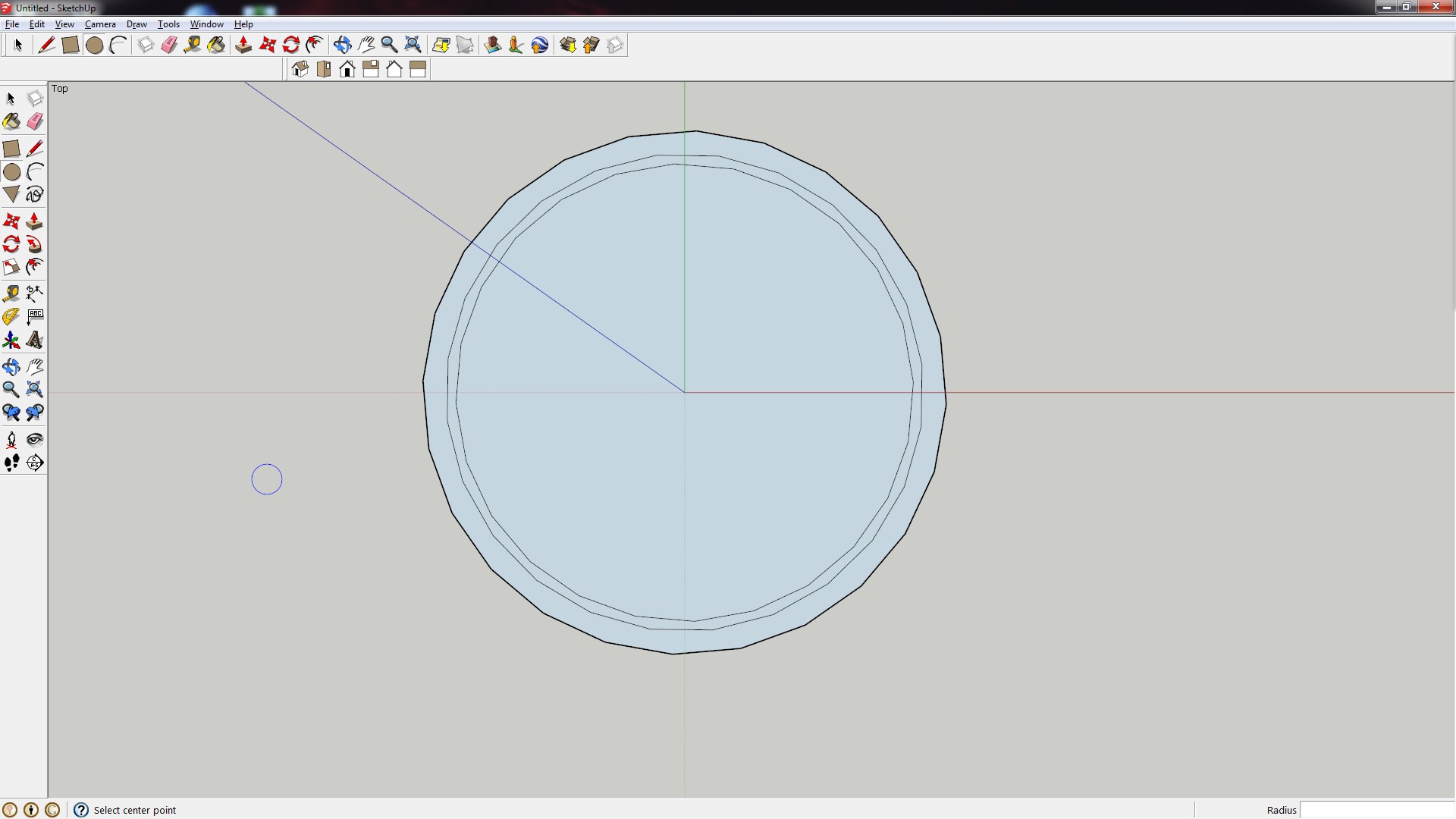1456x819 pixels.
Task: Pick the Rectangle tool in the top toolbar
Action: pyautogui.click(x=71, y=45)
